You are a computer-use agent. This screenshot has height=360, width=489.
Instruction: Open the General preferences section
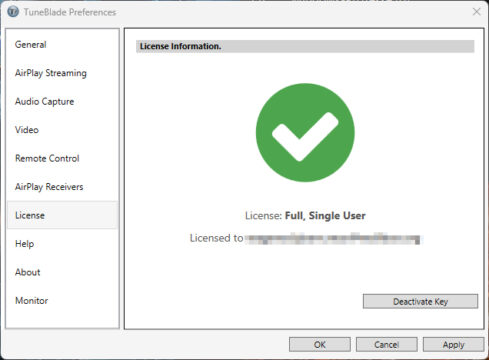[x=62, y=45]
